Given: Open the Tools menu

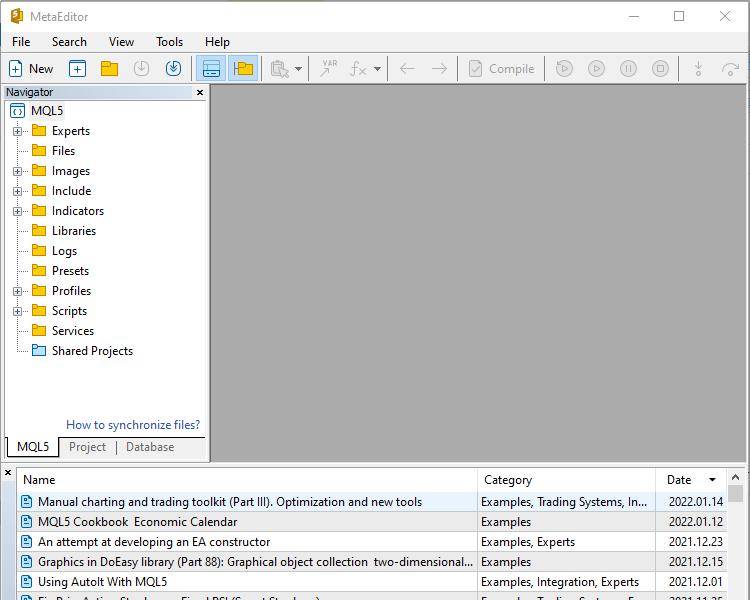Looking at the screenshot, I should point(169,42).
